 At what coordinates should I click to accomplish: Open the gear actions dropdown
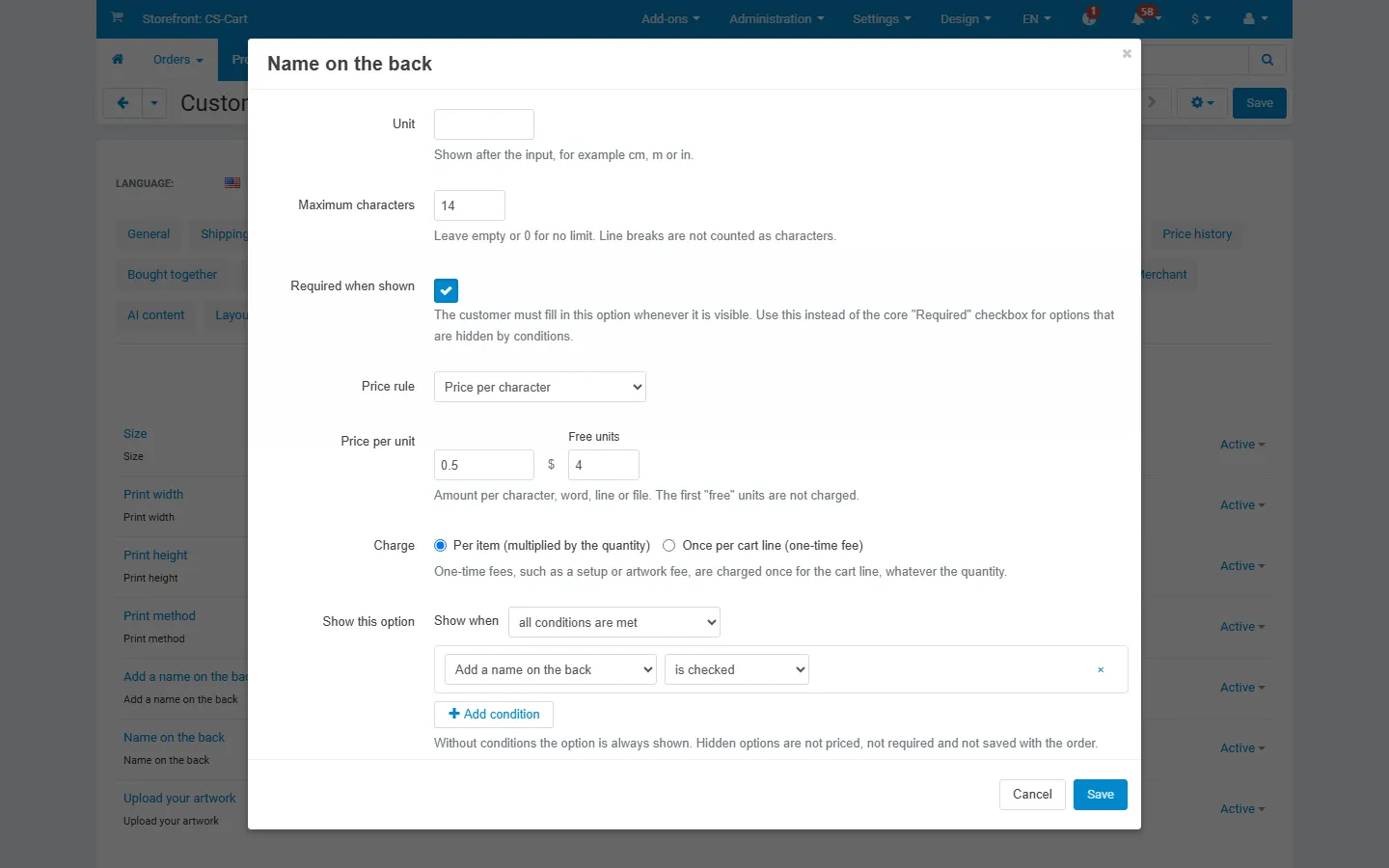click(x=1202, y=103)
